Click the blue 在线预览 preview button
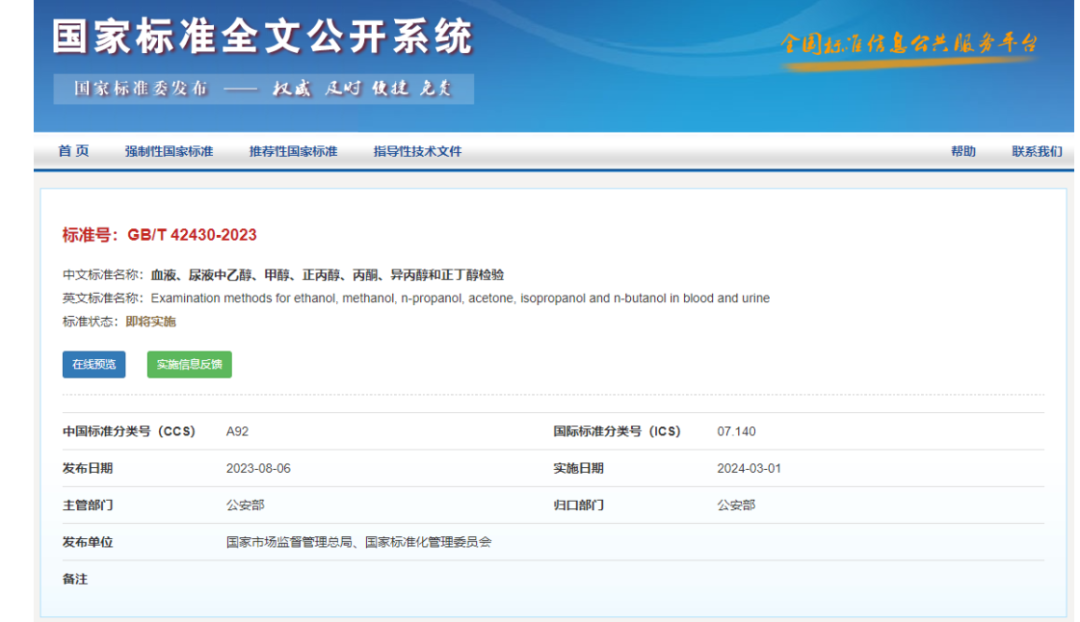This screenshot has height=622, width=1080. point(93,364)
